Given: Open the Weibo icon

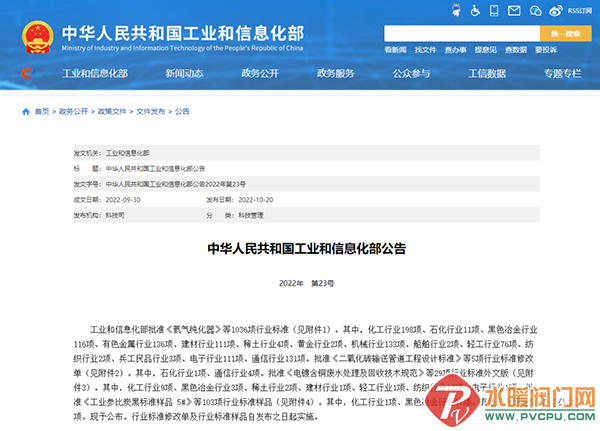Looking at the screenshot, I should pyautogui.click(x=556, y=11).
